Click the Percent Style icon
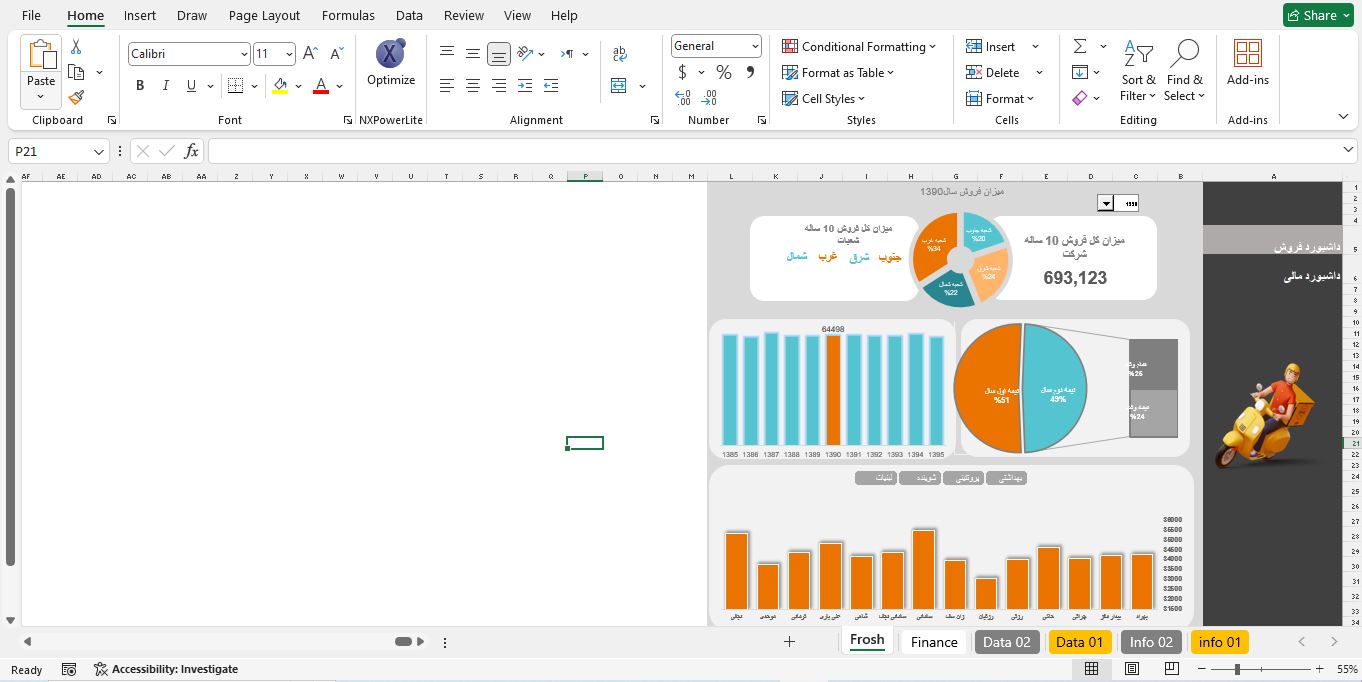 point(723,72)
